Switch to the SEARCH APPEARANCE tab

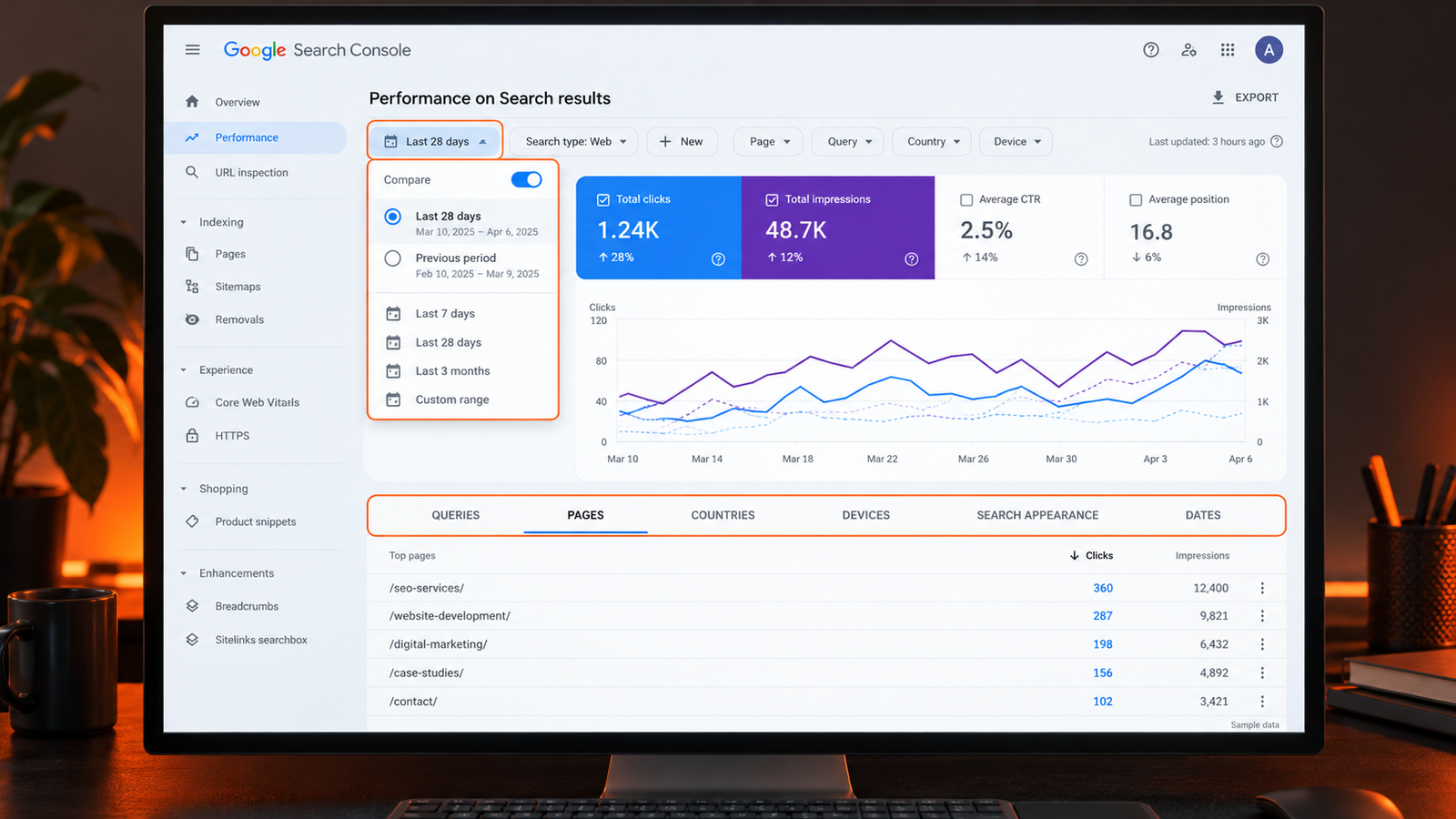coord(1037,515)
